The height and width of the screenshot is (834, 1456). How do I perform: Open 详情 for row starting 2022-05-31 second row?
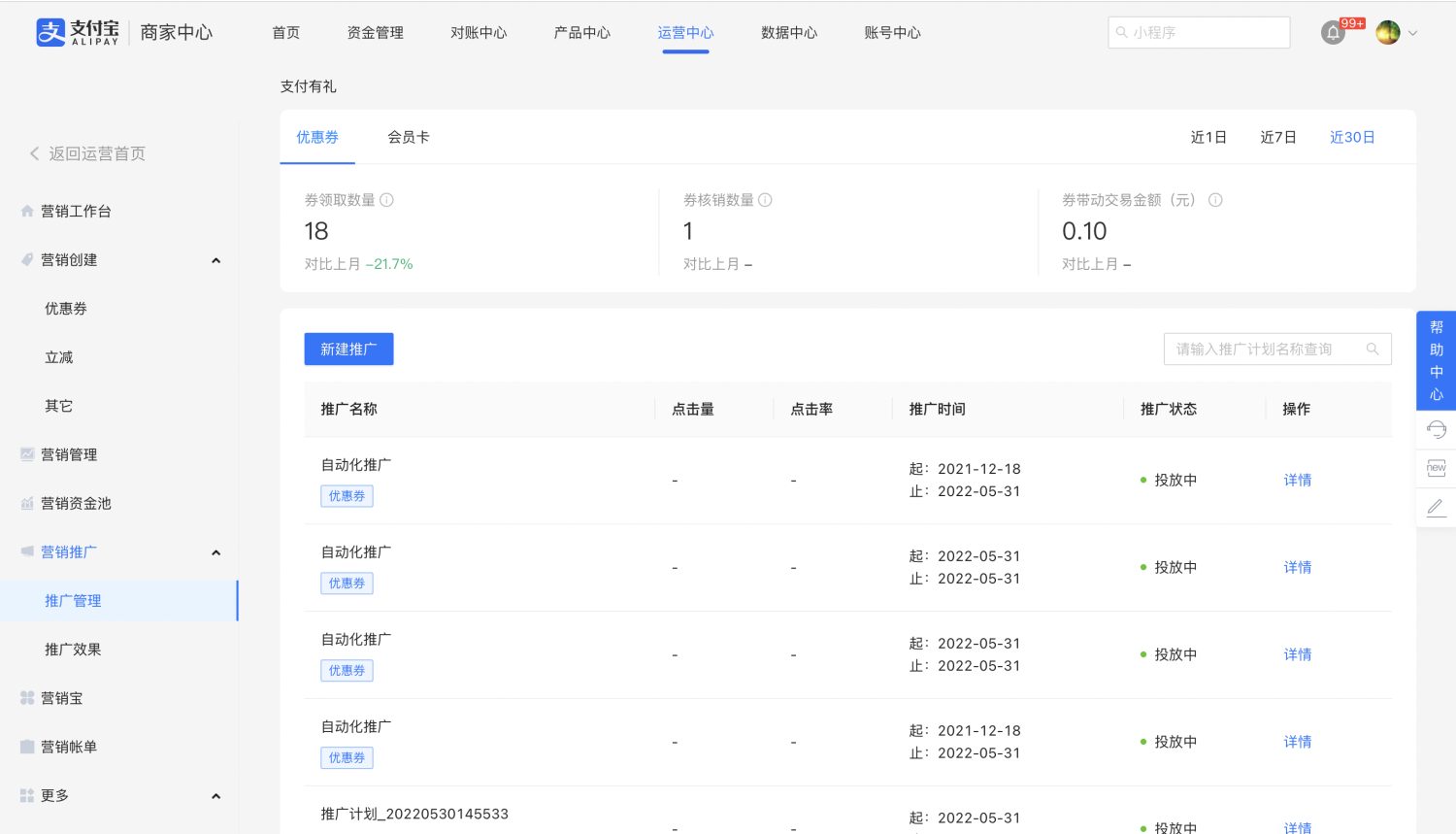[x=1298, y=568]
